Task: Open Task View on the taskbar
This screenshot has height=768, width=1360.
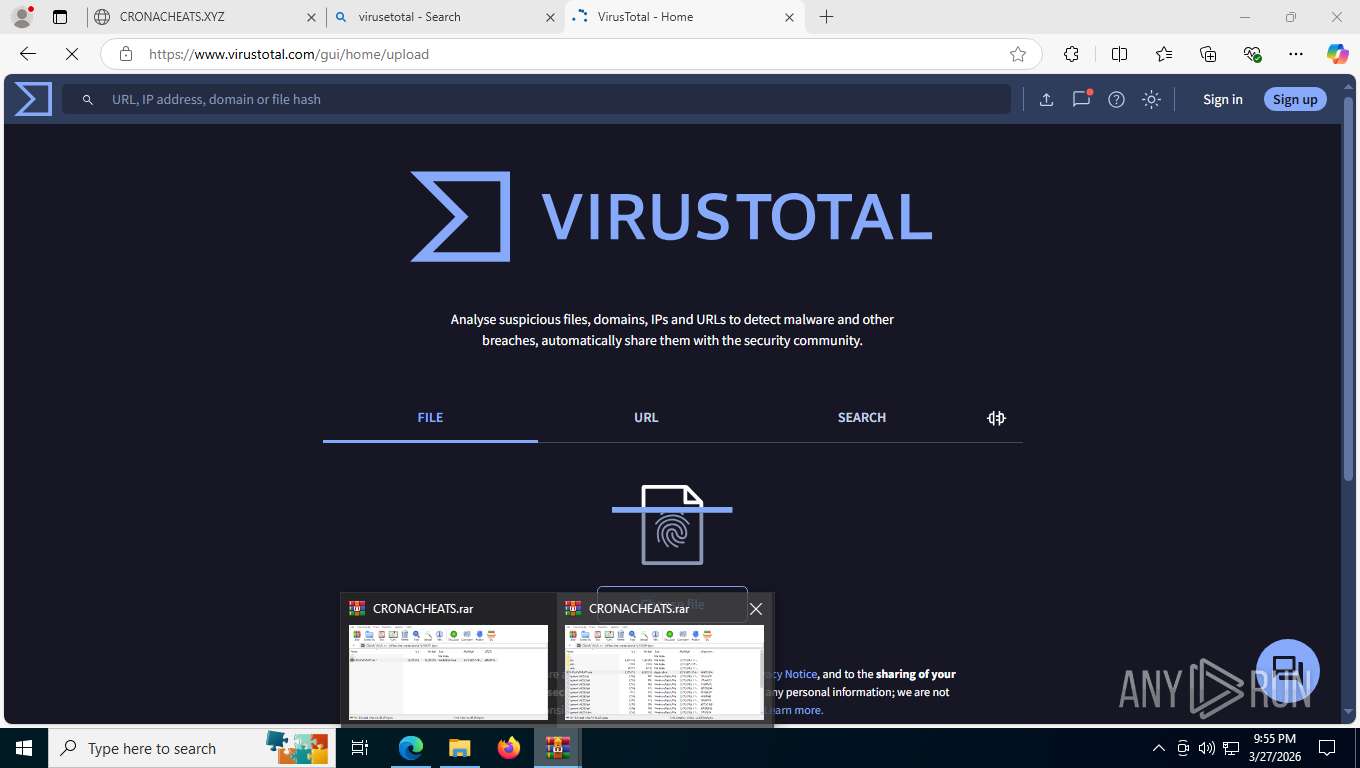Action: 360,748
